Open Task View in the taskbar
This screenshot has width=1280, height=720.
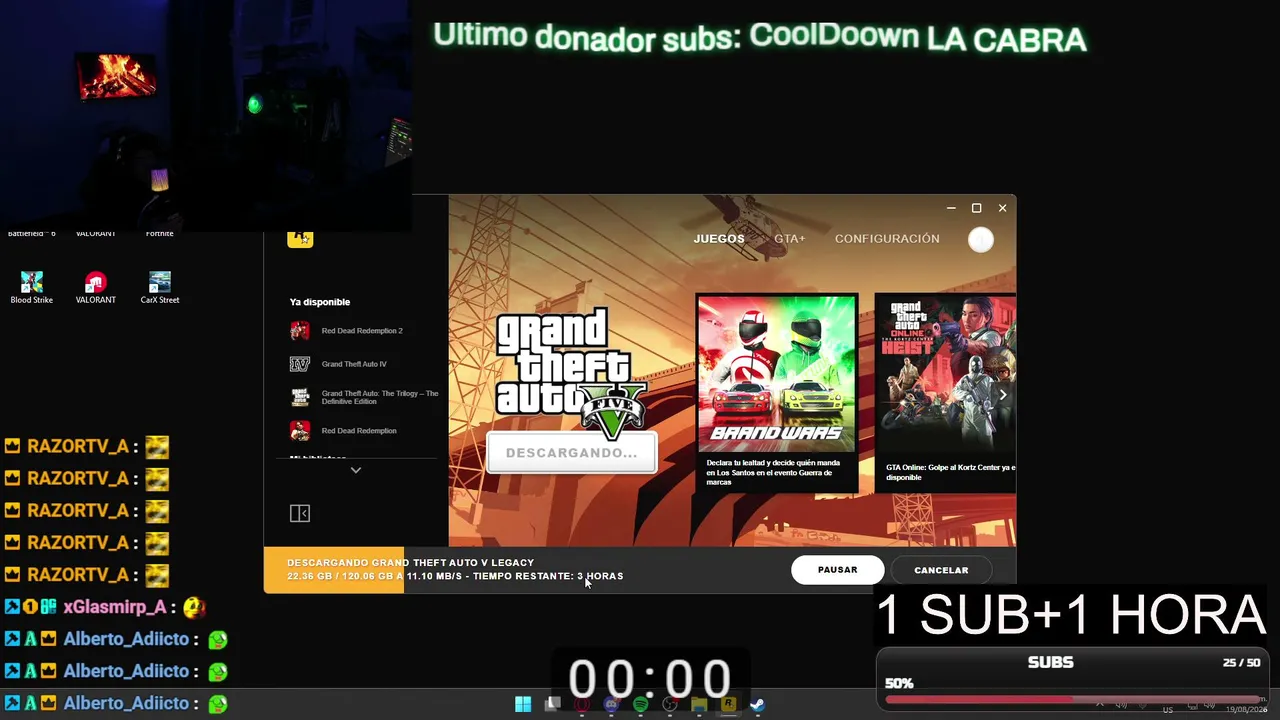coord(552,705)
